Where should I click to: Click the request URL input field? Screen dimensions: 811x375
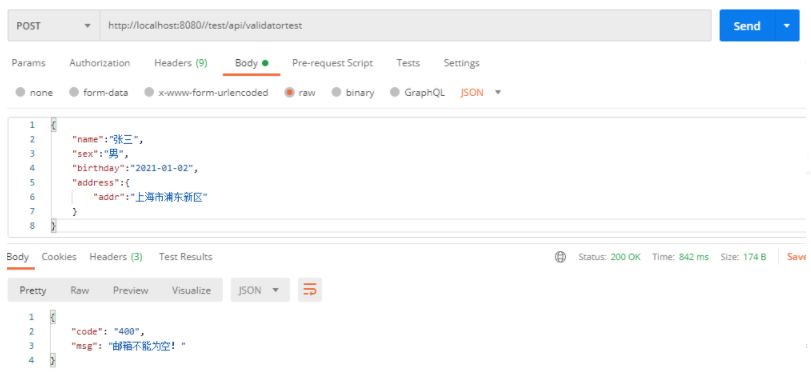406,25
